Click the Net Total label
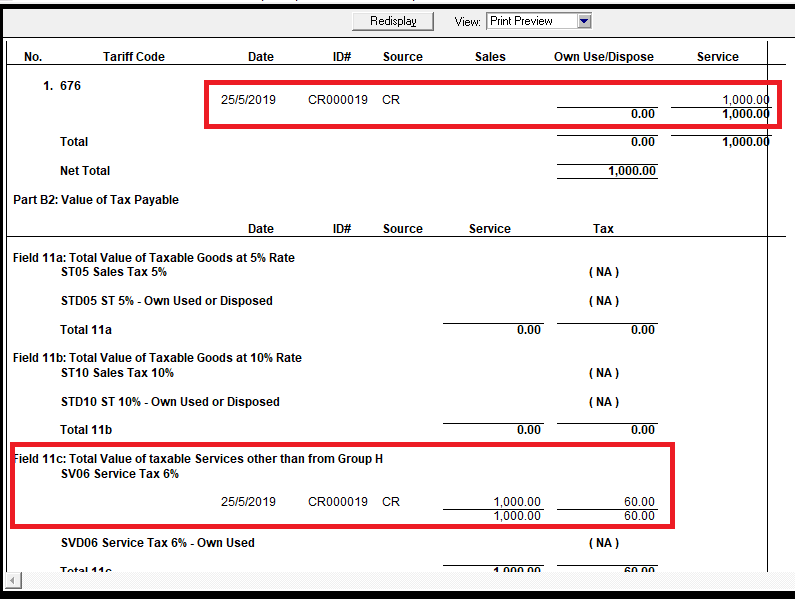 click(85, 171)
